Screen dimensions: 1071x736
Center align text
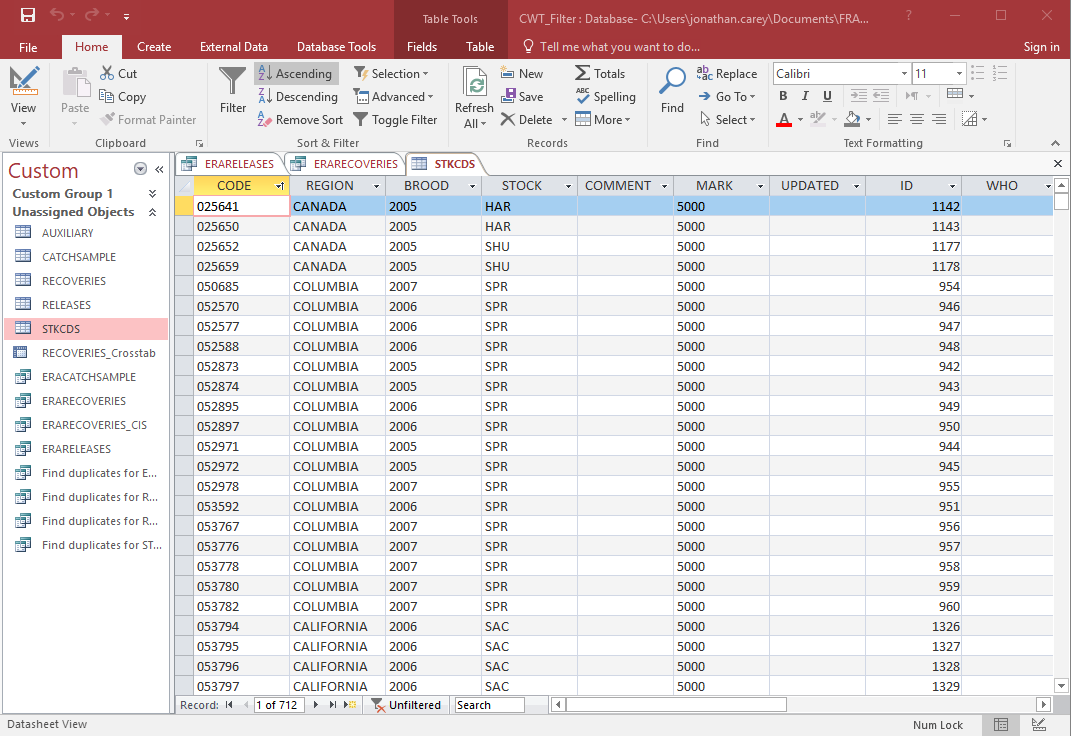[x=917, y=119]
